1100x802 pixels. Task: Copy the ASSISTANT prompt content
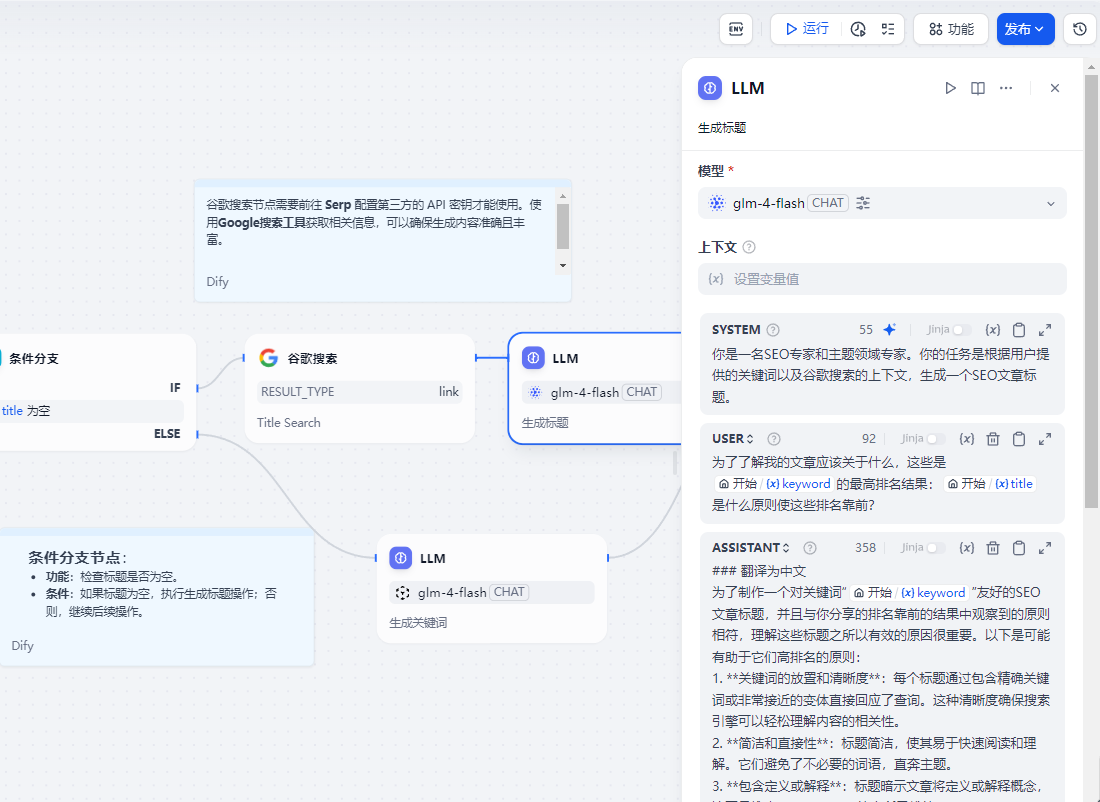(1019, 547)
